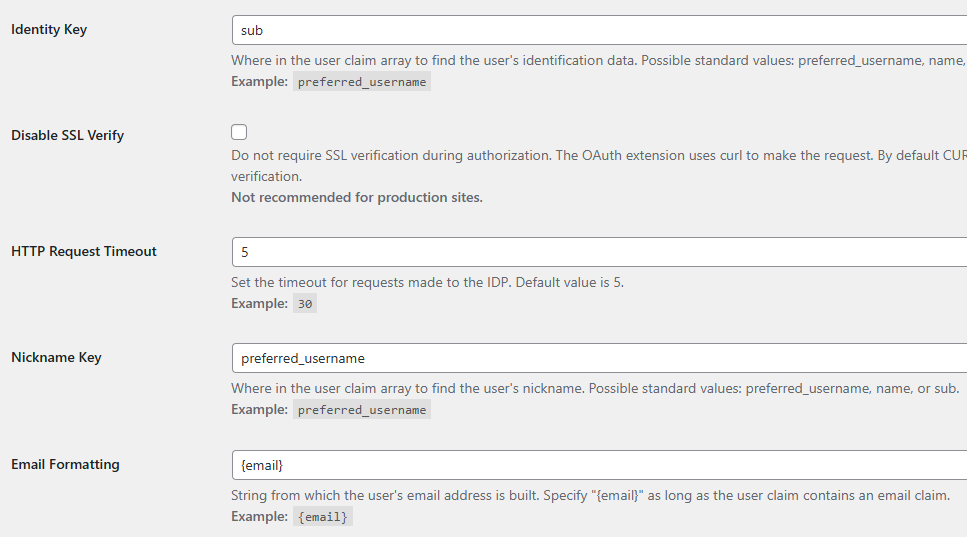Click the "Email Formatting" setting label
This screenshot has width=967, height=537.
point(65,465)
